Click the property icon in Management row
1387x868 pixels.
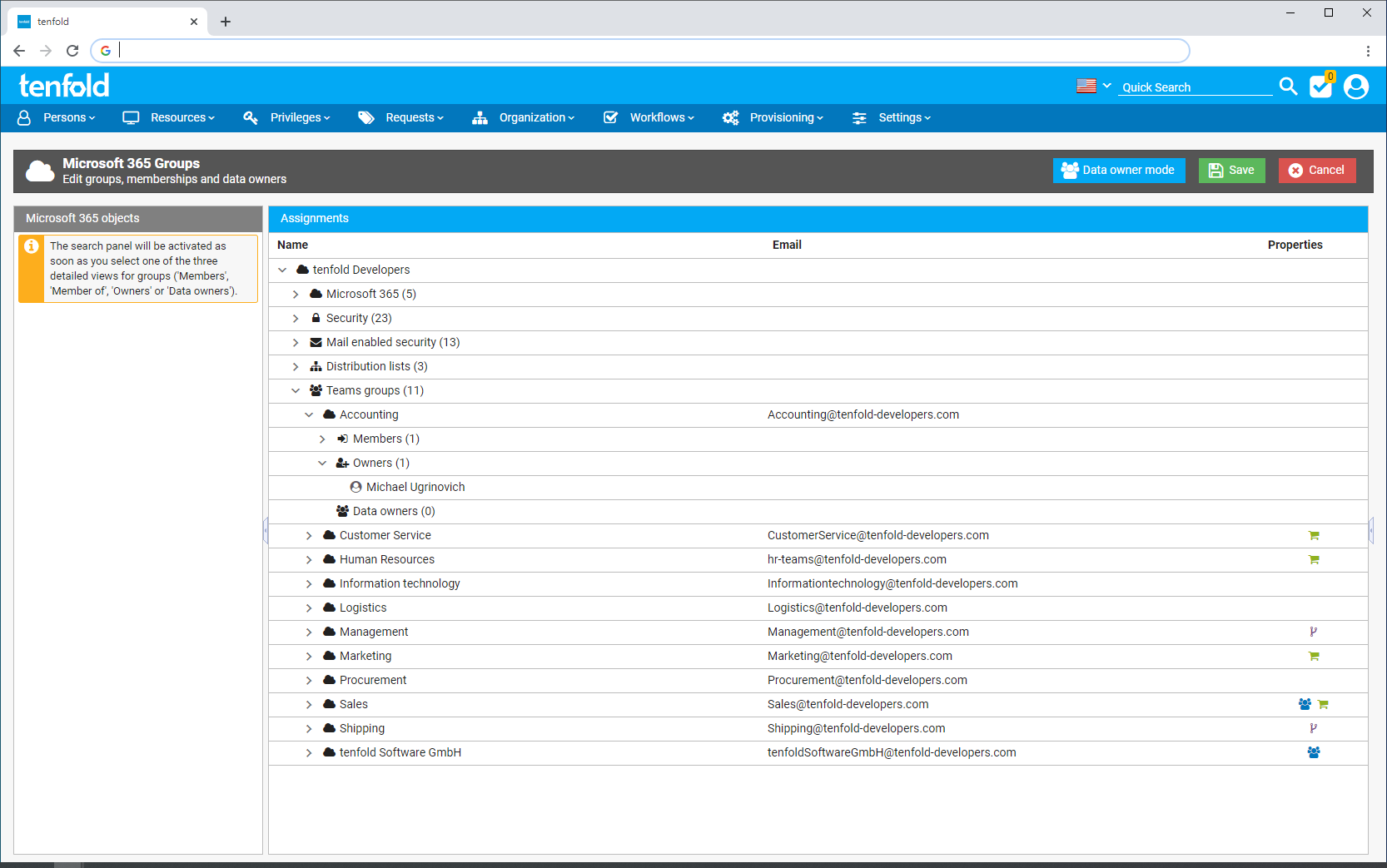click(x=1313, y=632)
